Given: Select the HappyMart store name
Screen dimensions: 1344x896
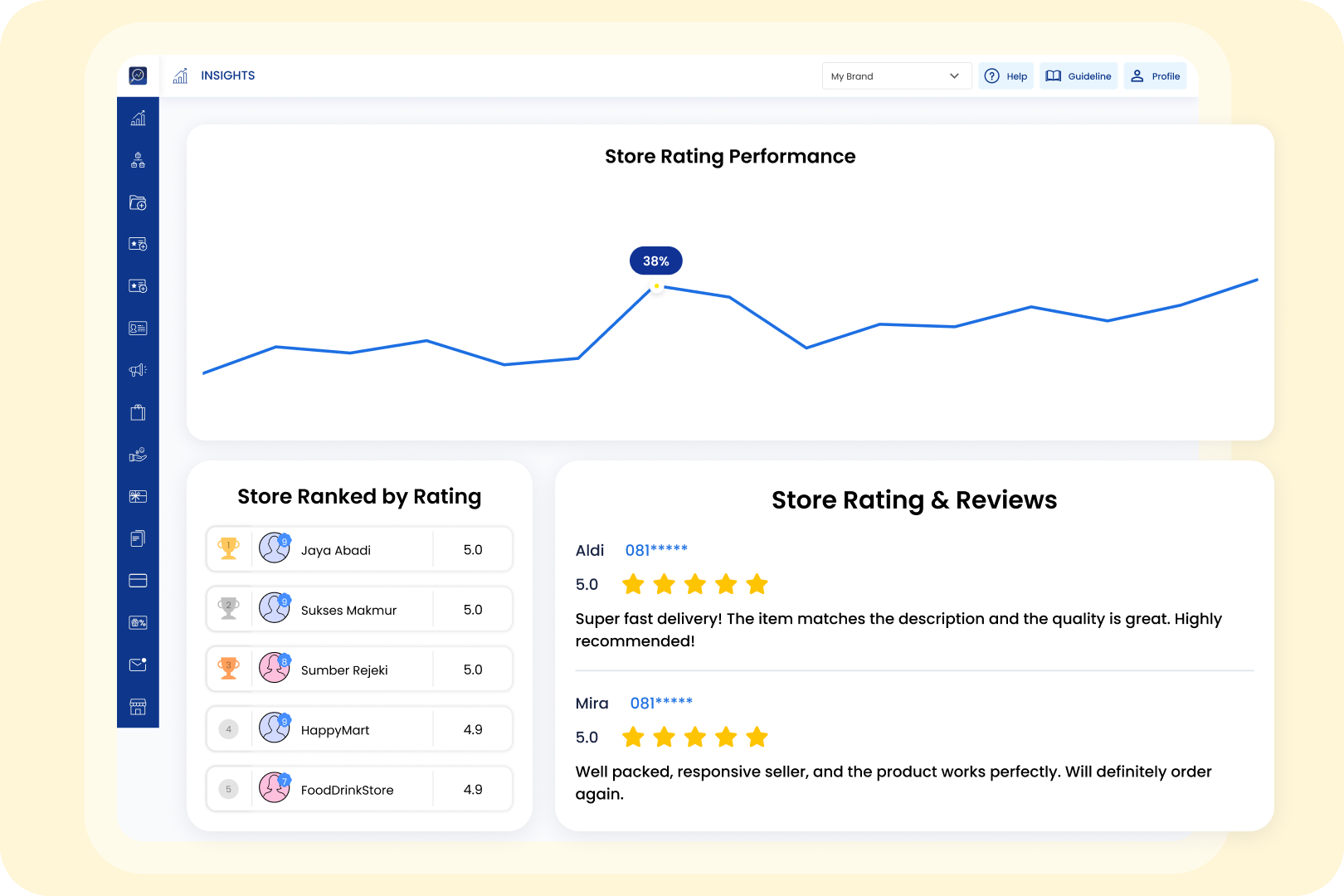Looking at the screenshot, I should [335, 730].
